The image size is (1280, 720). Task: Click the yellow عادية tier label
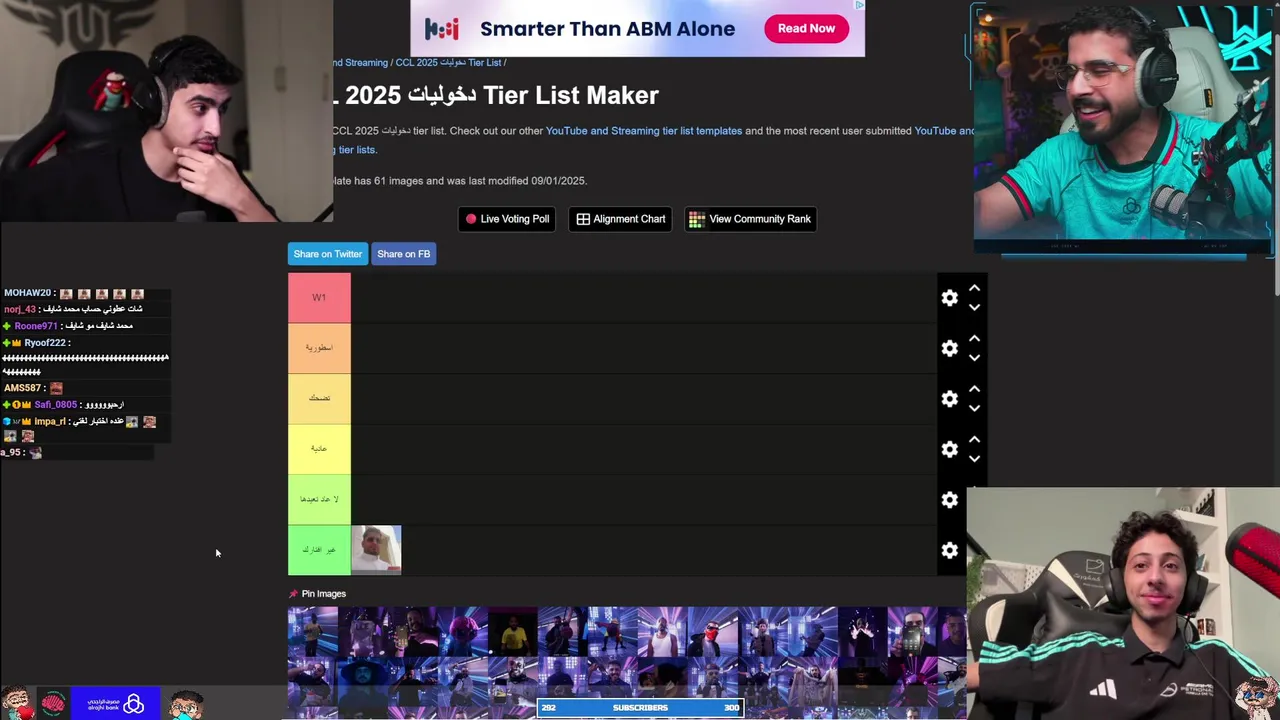pyautogui.click(x=319, y=449)
